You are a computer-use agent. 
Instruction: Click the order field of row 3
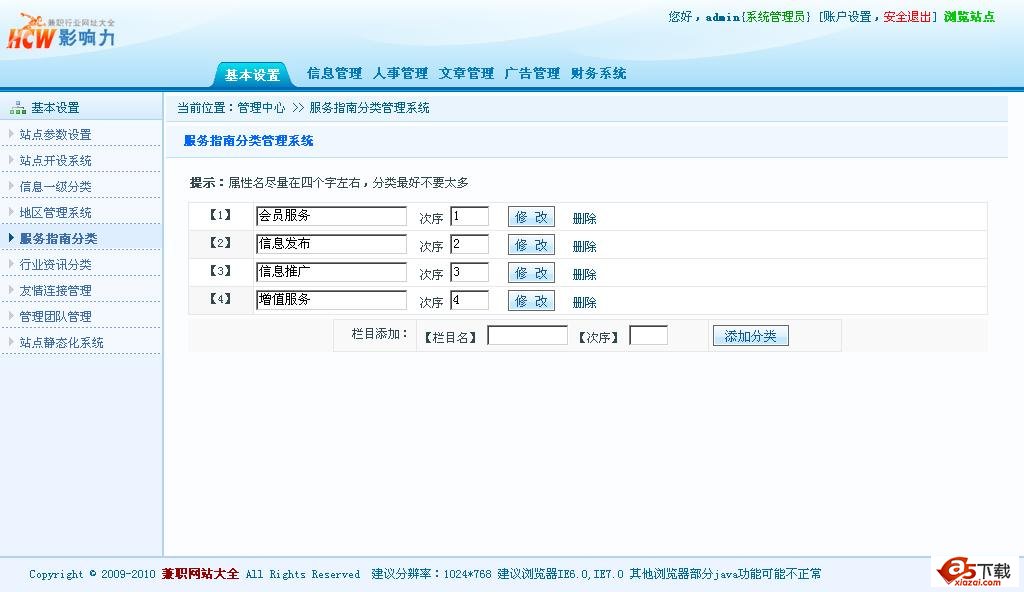point(470,272)
